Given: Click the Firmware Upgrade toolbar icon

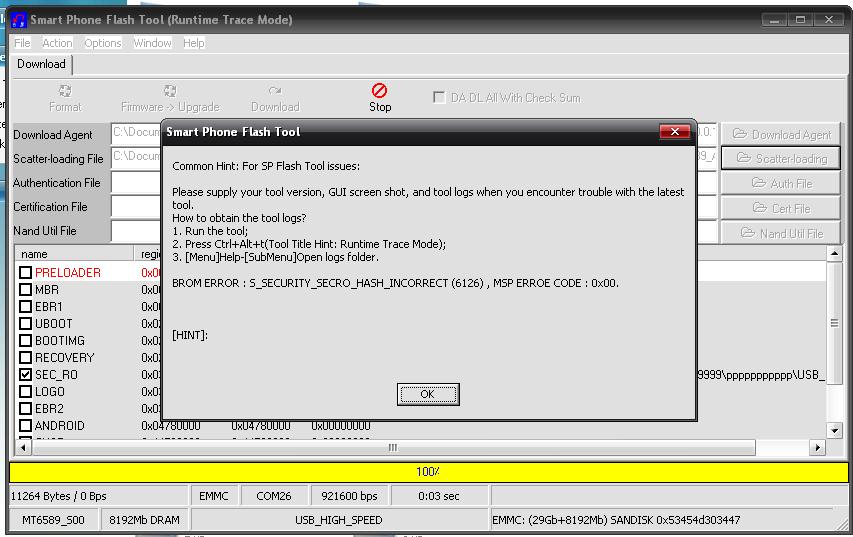Looking at the screenshot, I should (x=170, y=90).
